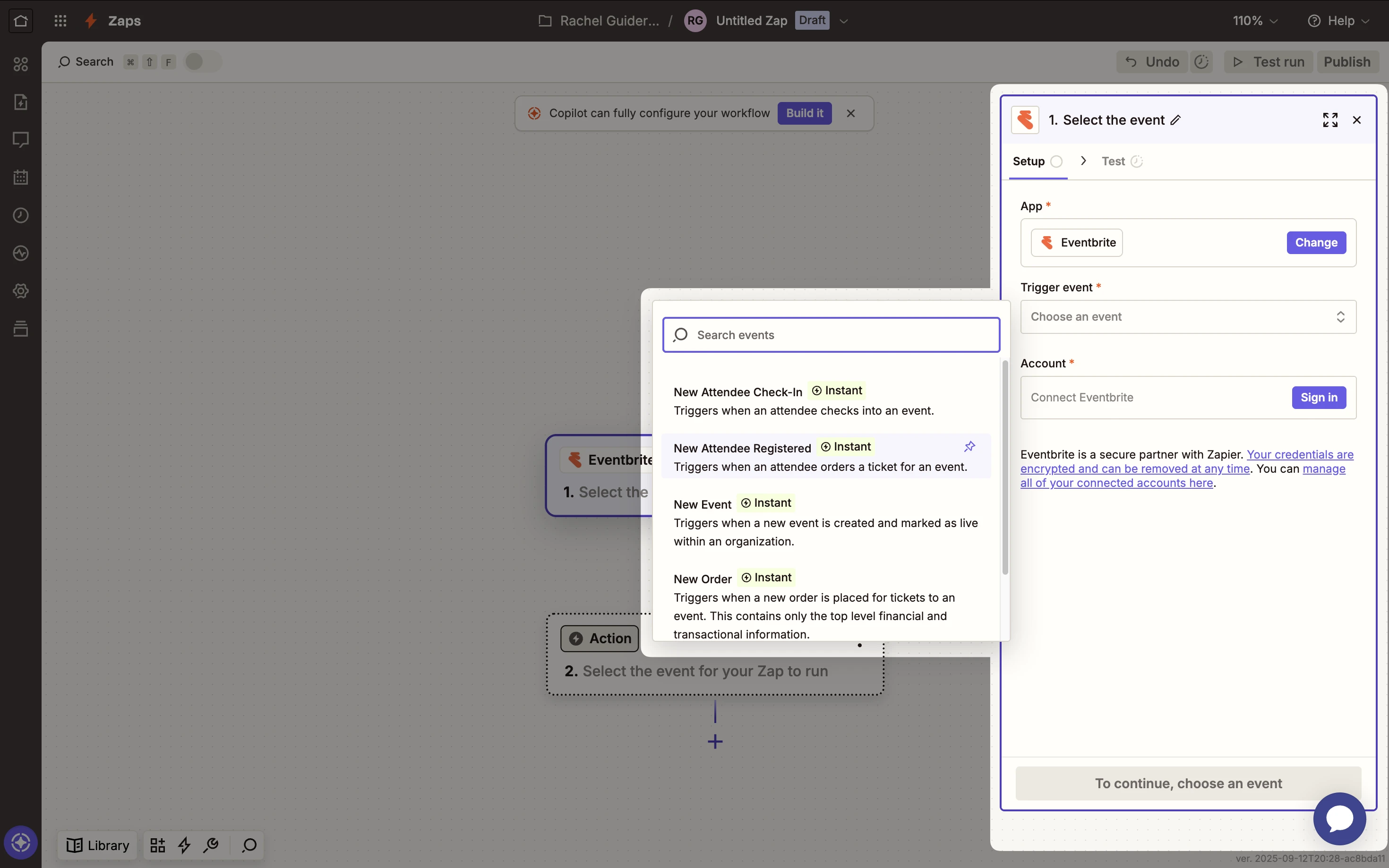
Task: Click the Search canvas field in toolbar
Action: point(86,62)
